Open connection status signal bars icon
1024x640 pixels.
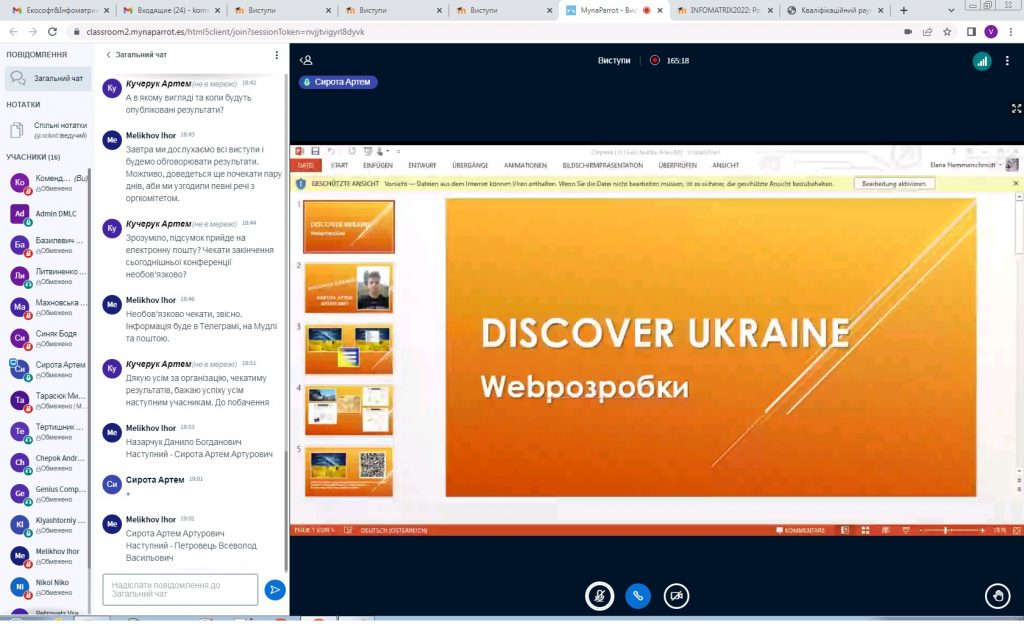coord(981,61)
